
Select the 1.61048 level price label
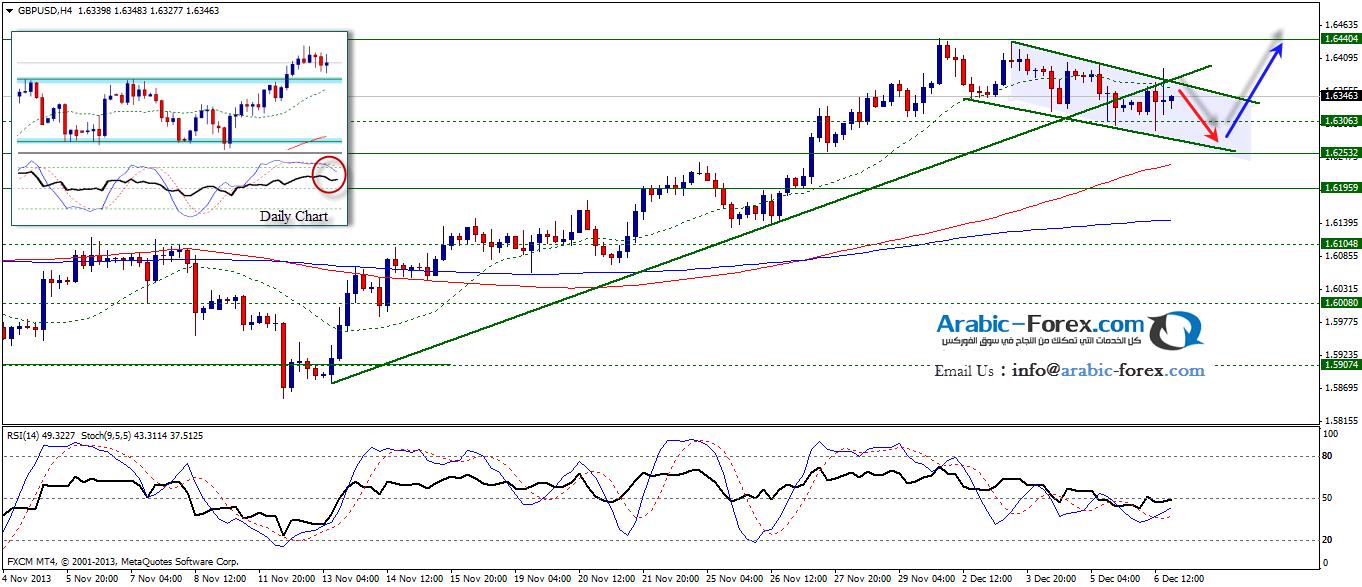1339,243
